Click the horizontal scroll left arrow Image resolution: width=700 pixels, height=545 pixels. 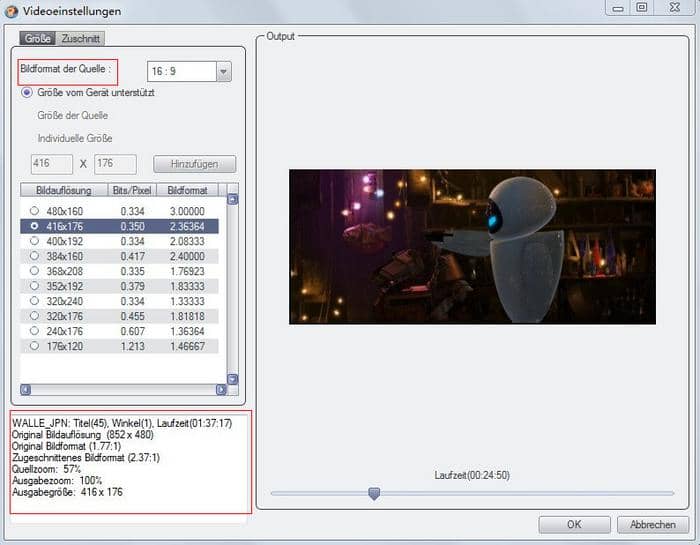[26, 390]
